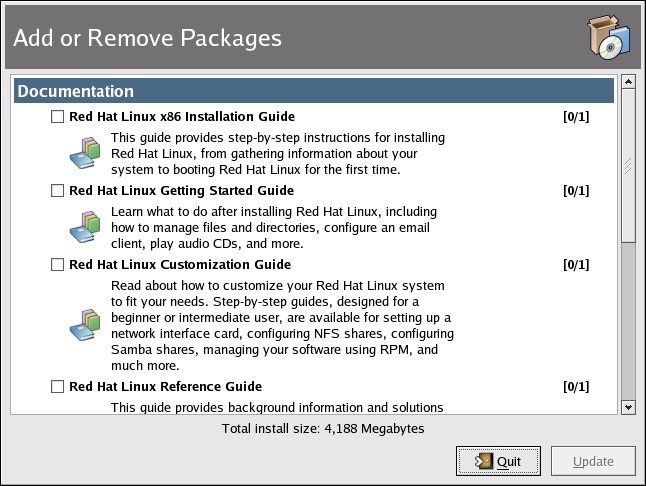Viewport: 646px width, 486px height.
Task: Click the exit icon on Quit button
Action: click(484, 461)
